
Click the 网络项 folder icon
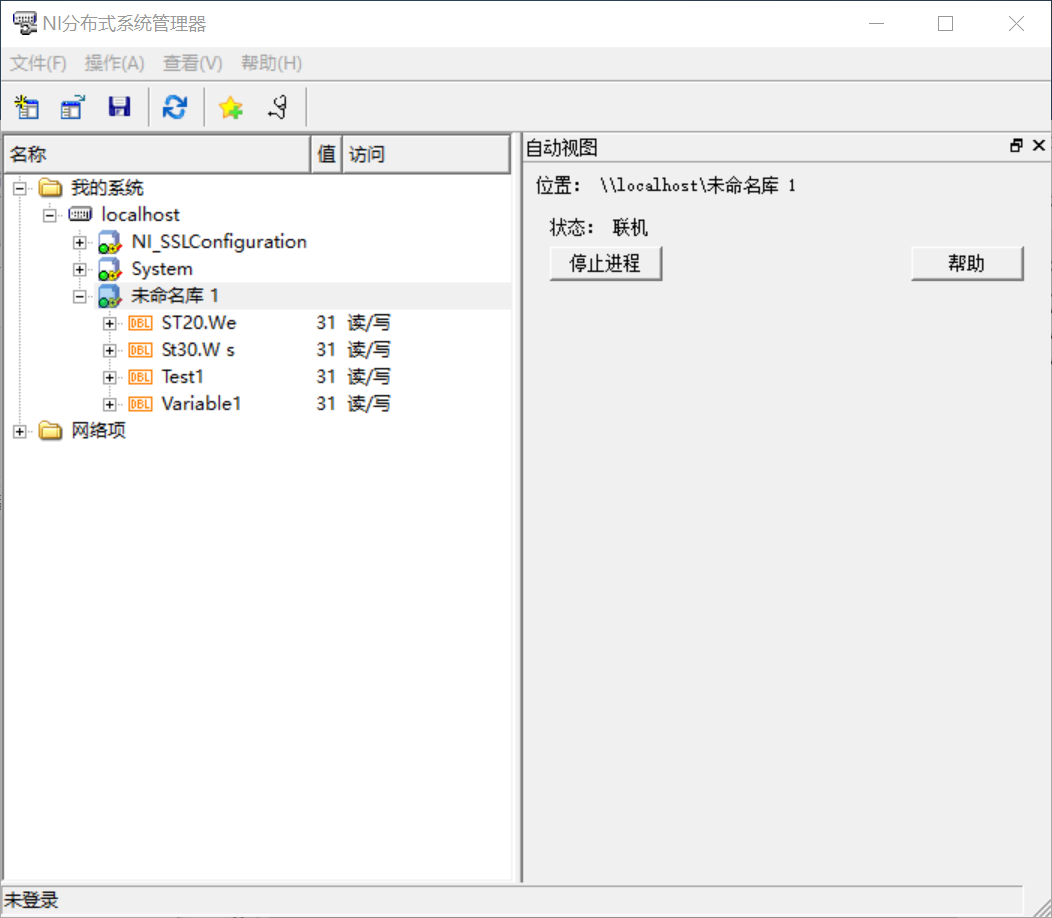(x=50, y=430)
